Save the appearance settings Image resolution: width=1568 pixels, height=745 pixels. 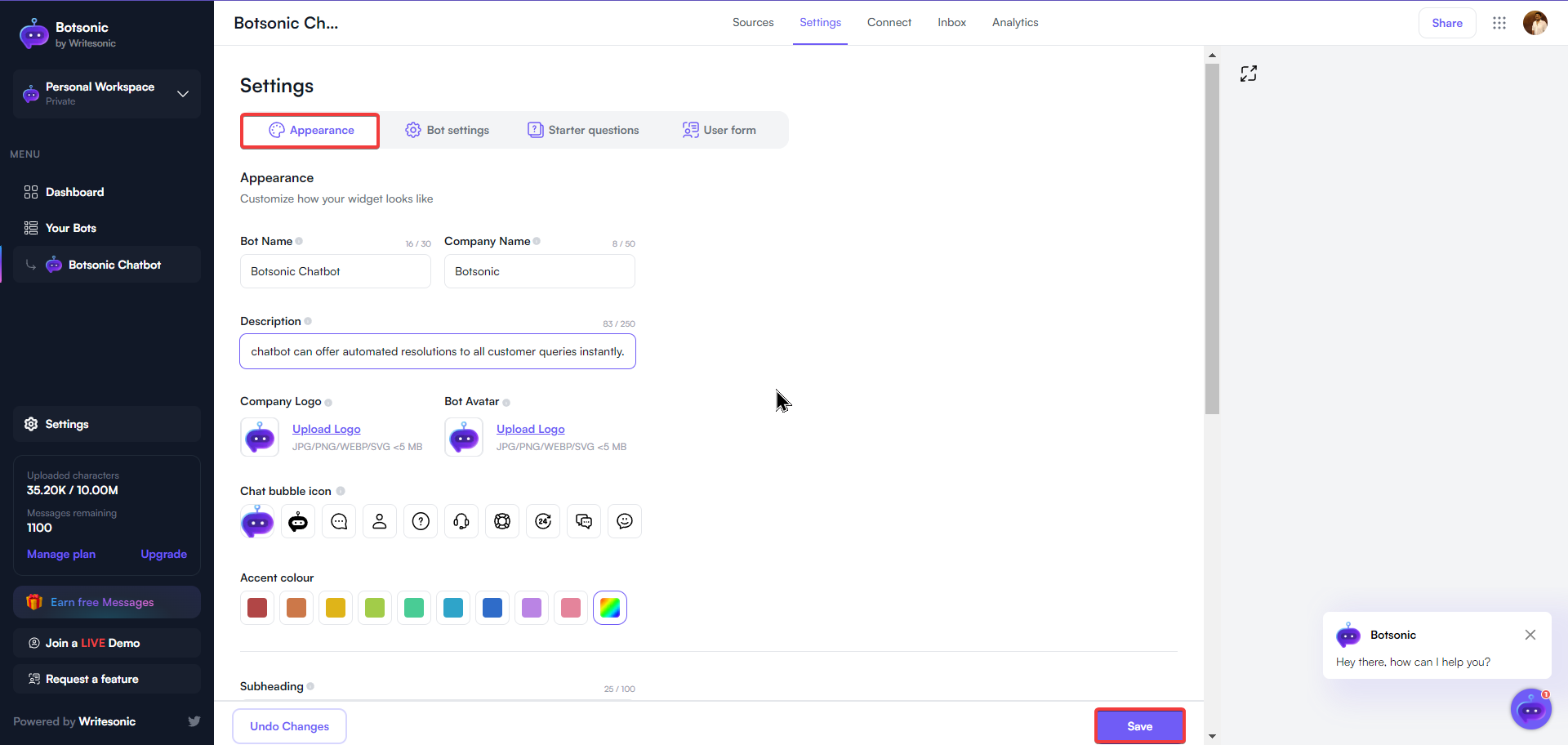click(1139, 725)
